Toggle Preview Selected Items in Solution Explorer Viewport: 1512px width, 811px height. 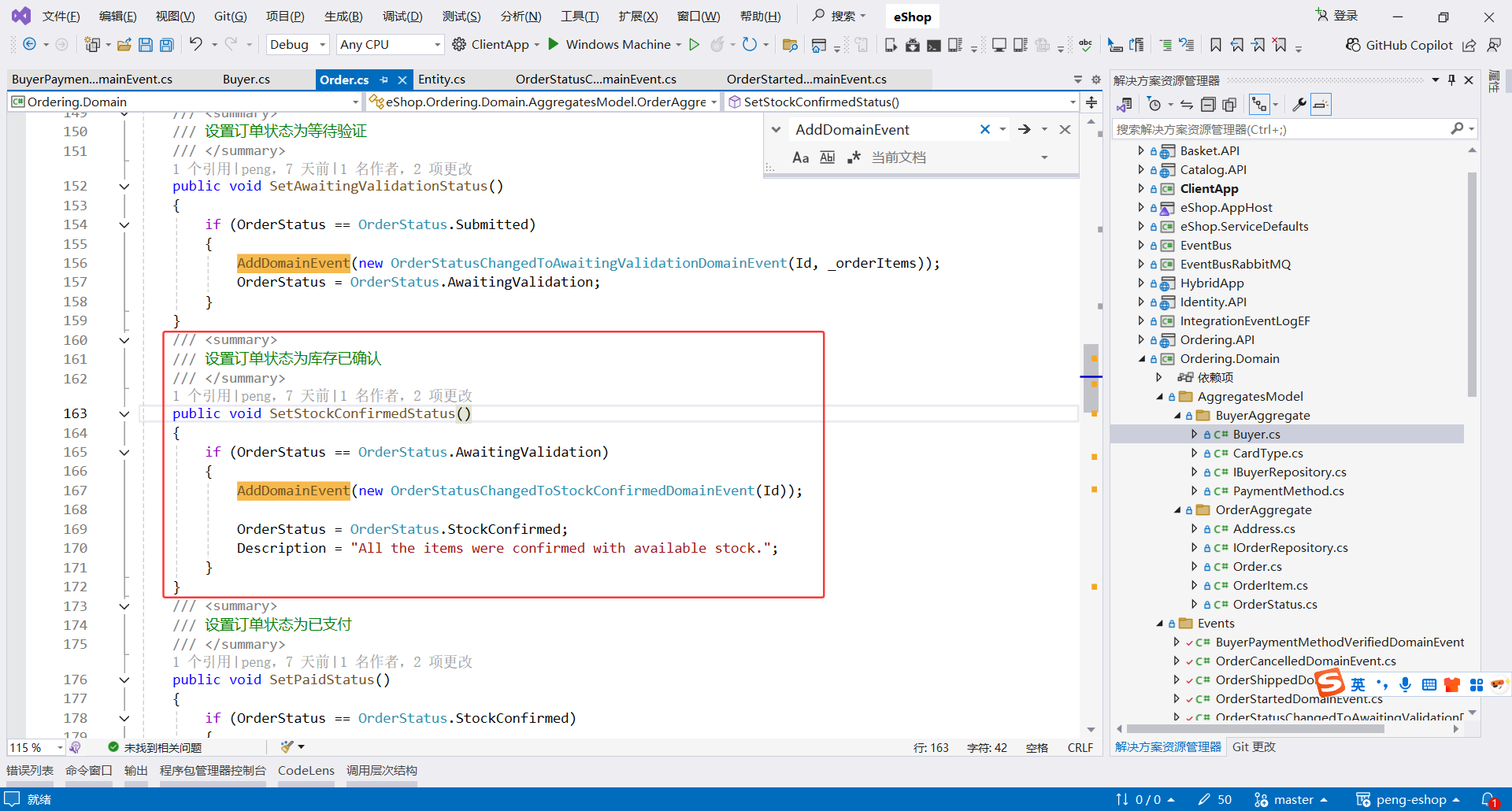[1321, 105]
